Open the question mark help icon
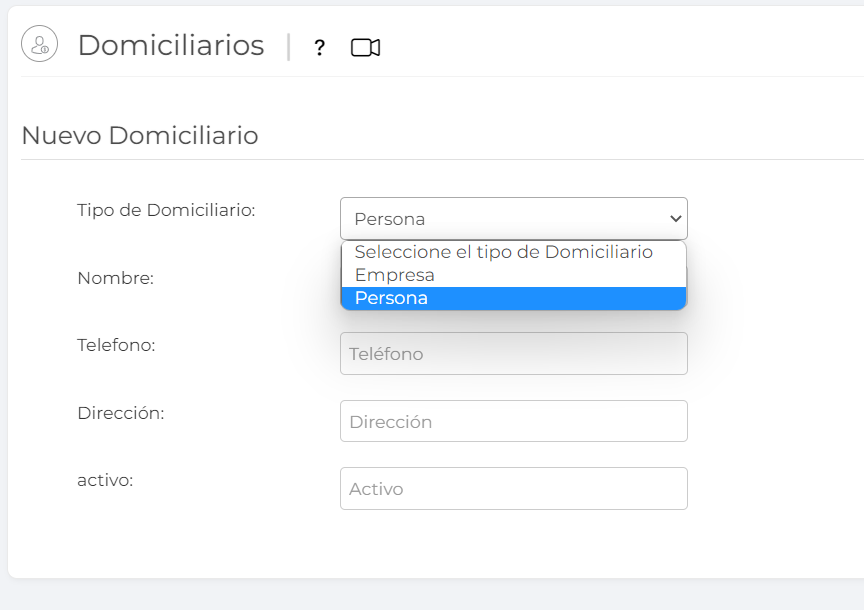This screenshot has width=864, height=610. (x=319, y=46)
